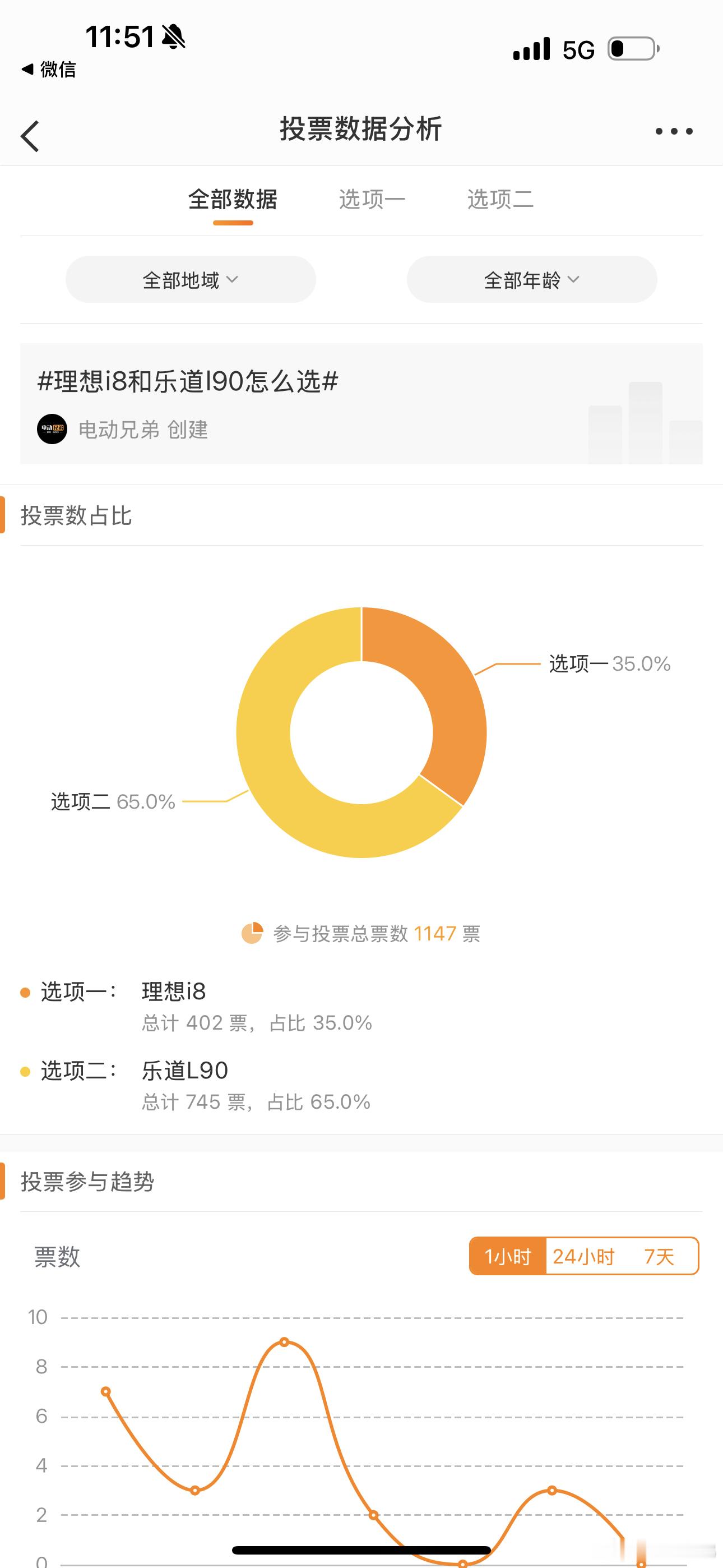The height and width of the screenshot is (1568, 723).
Task: Select the 全部数据 tab
Action: pos(233,200)
